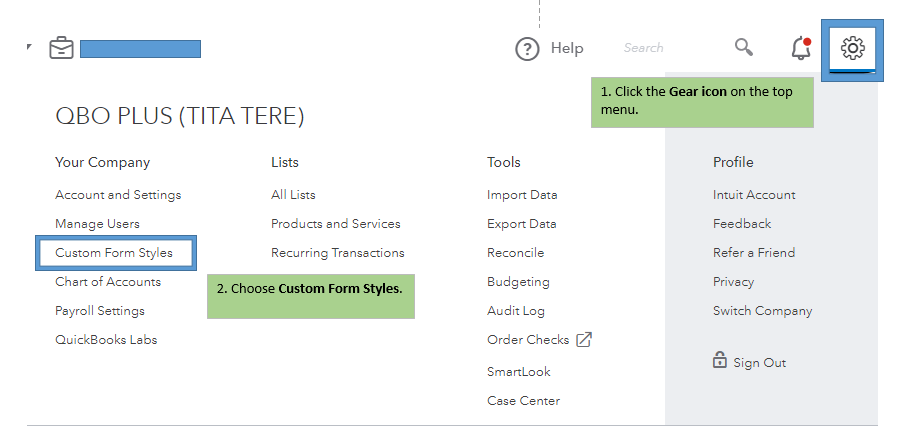
Task: Click Switch Company link
Action: pos(762,311)
